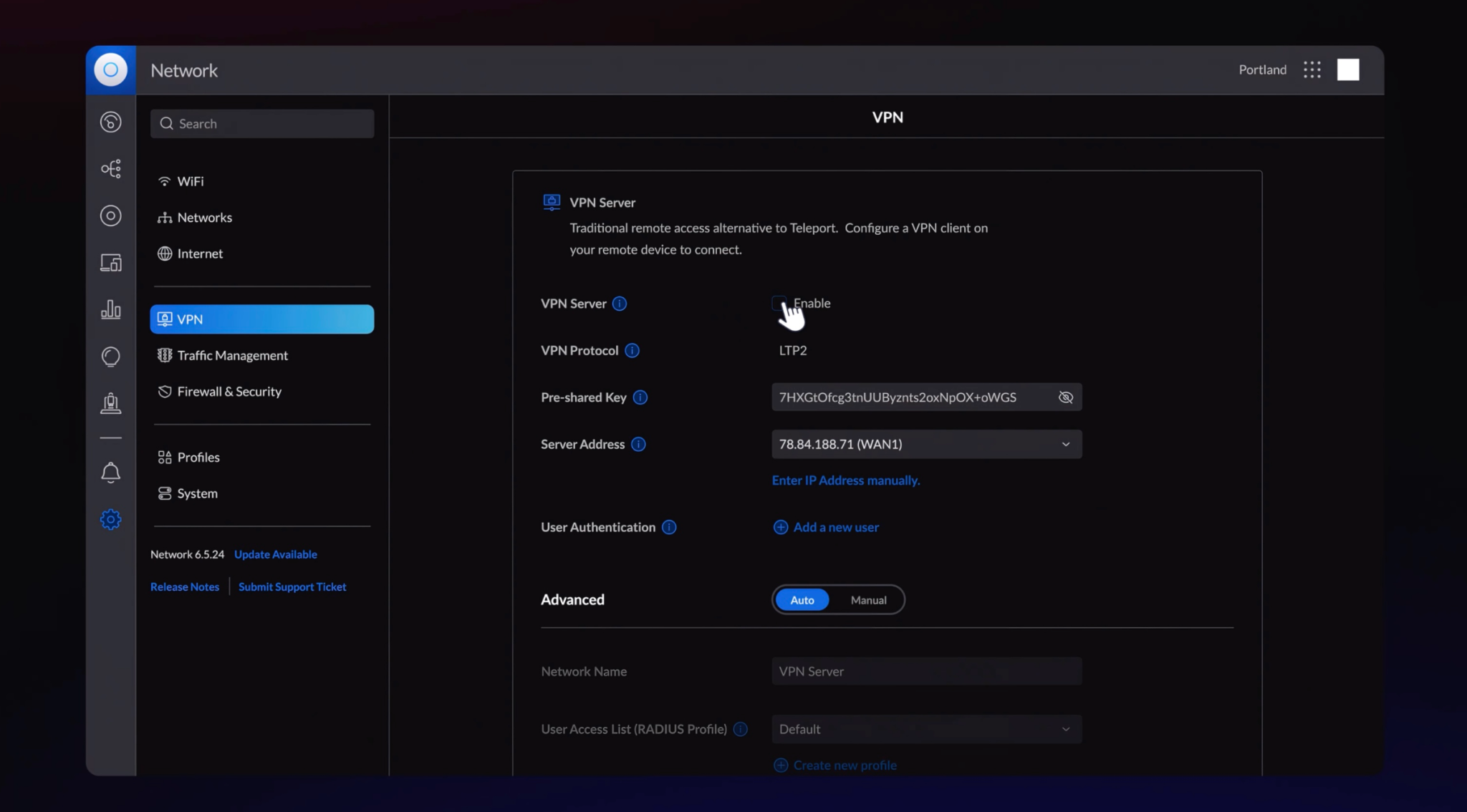Open the topology icon in left sidebar
The image size is (1467, 812).
click(110, 169)
